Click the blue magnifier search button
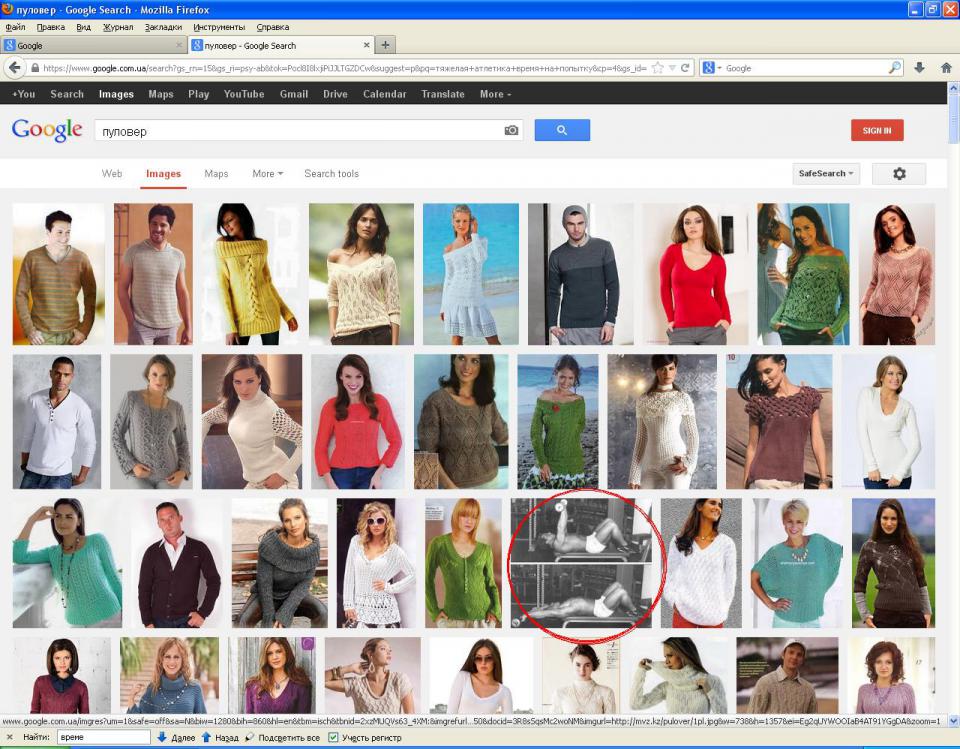 [x=562, y=130]
